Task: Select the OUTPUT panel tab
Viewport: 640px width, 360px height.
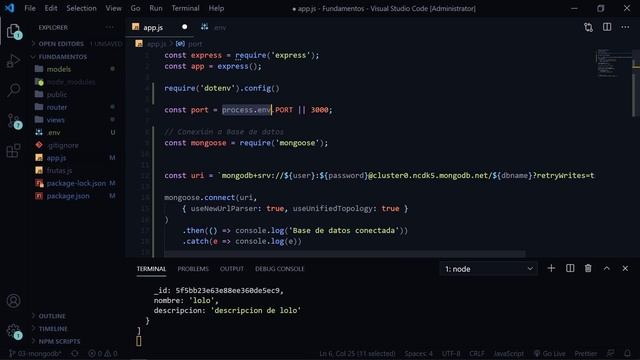Action: [231, 269]
